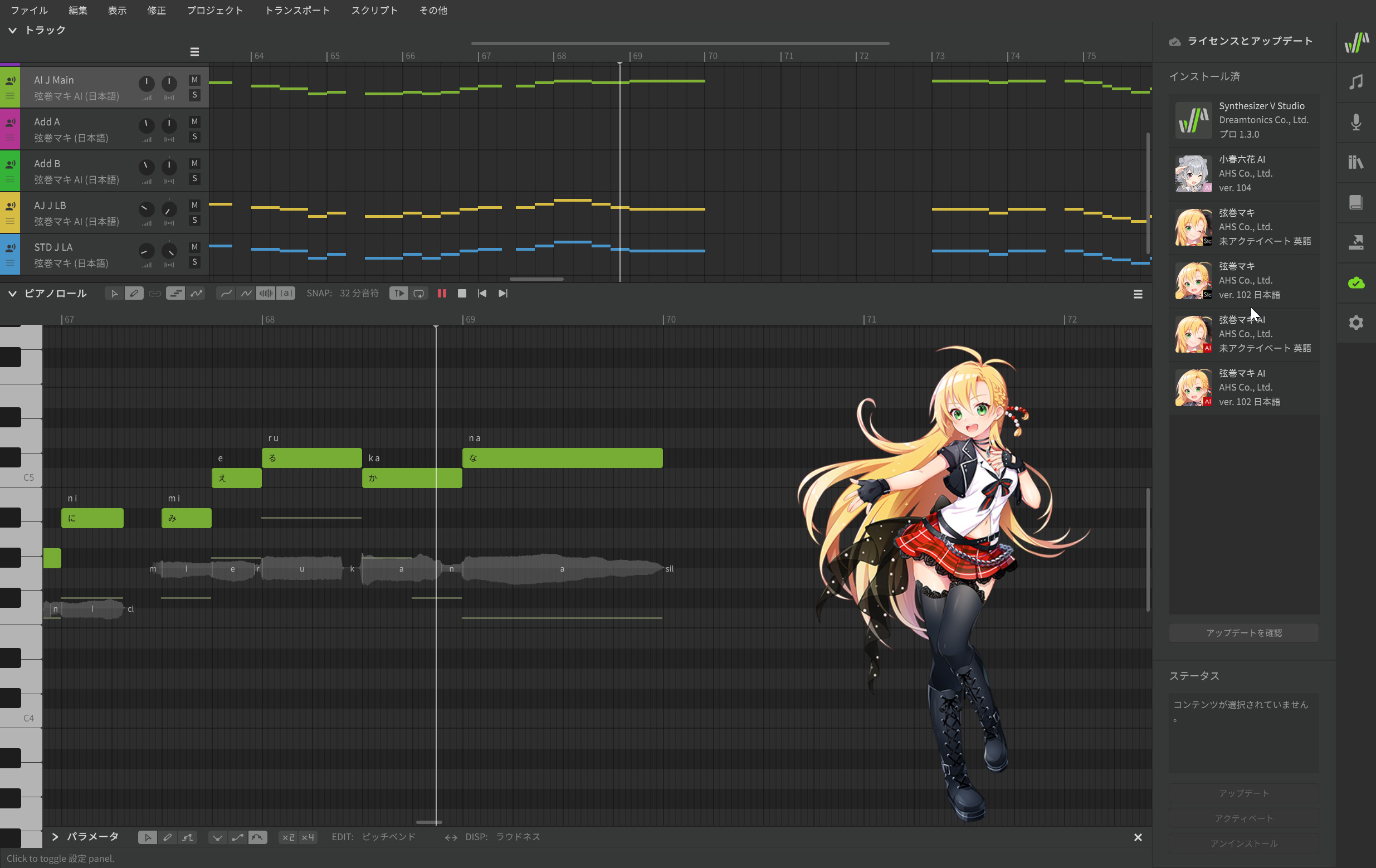Open the 編集 menu
Screen dimensions: 1376x868
(x=78, y=10)
